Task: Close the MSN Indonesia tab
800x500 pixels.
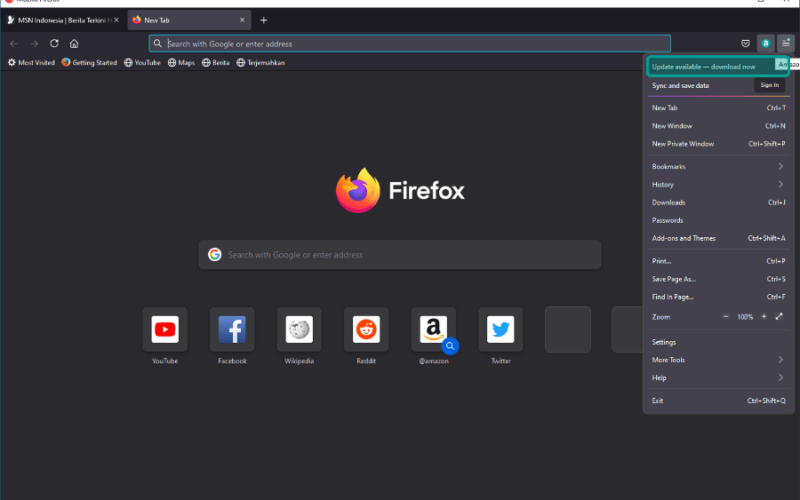Action: click(116, 20)
